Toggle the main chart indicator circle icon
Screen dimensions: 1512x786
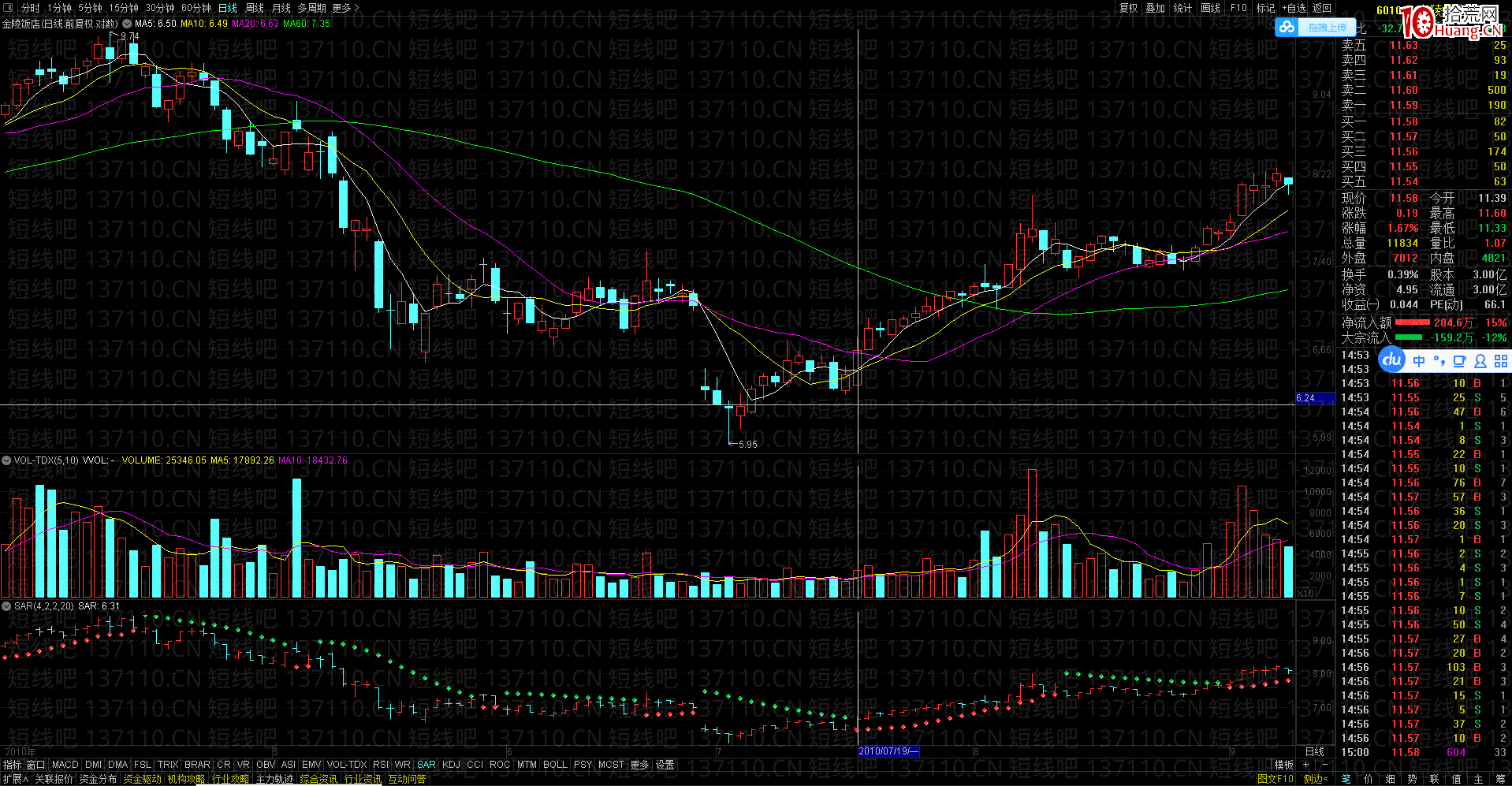[126, 24]
